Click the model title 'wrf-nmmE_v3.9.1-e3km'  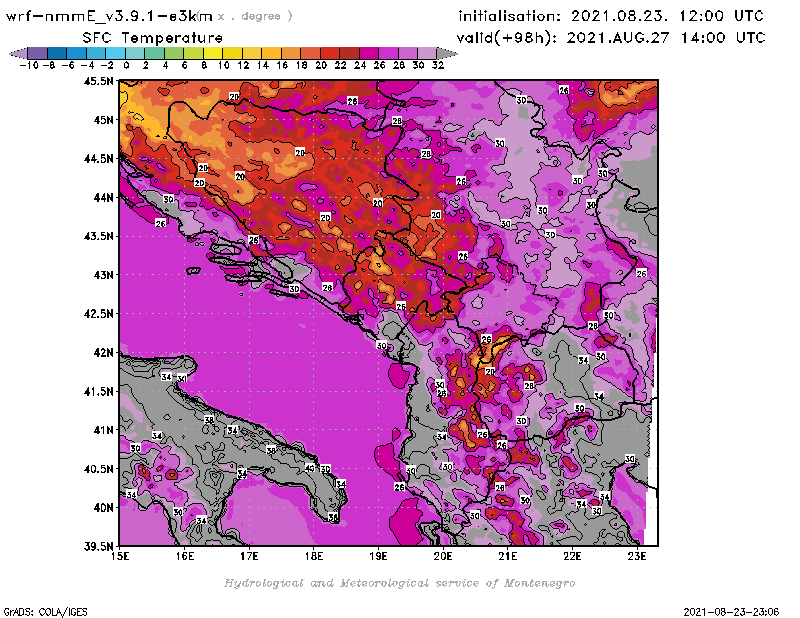pos(109,16)
